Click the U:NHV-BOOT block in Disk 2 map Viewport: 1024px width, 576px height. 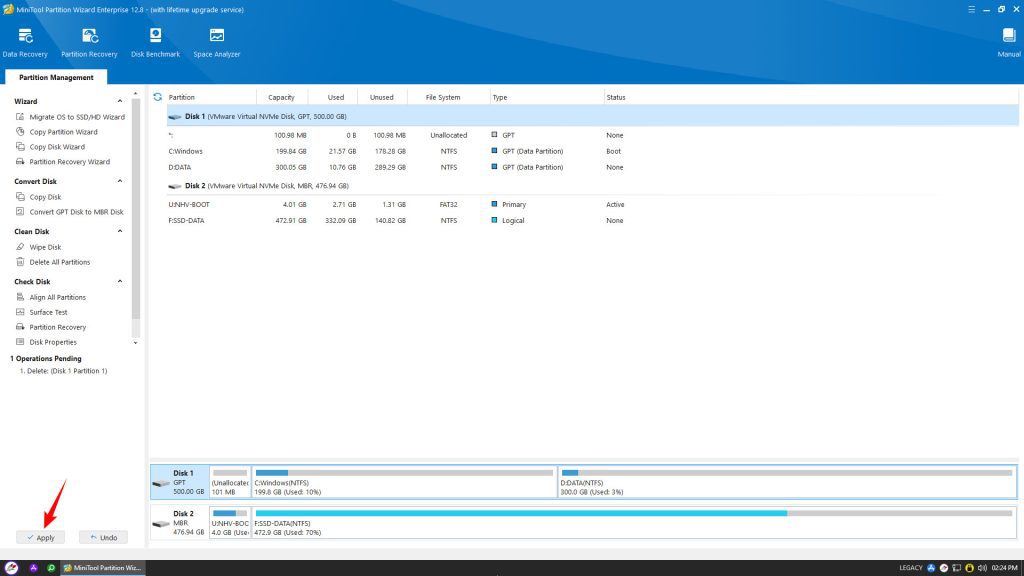click(230, 522)
